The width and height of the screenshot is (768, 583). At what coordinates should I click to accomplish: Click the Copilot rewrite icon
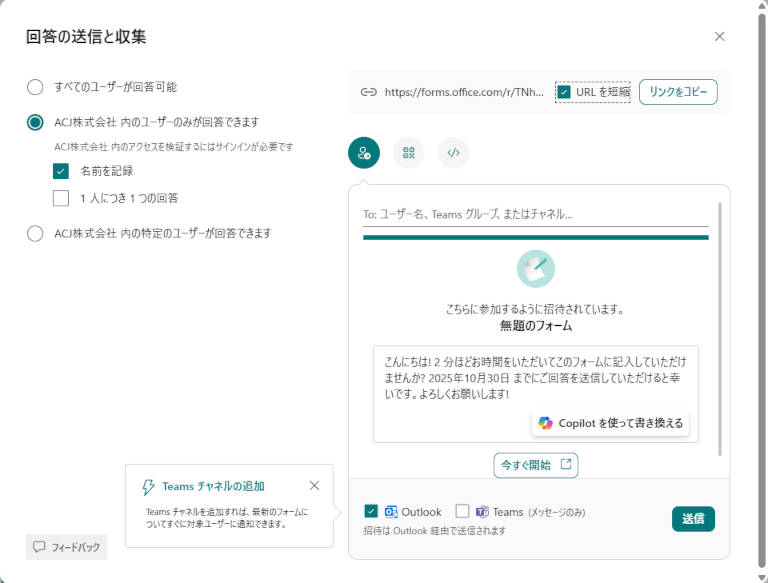pyautogui.click(x=545, y=423)
